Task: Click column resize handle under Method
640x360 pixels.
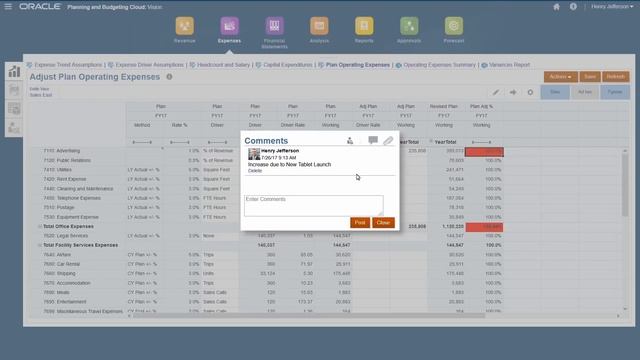Action: click(142, 142)
